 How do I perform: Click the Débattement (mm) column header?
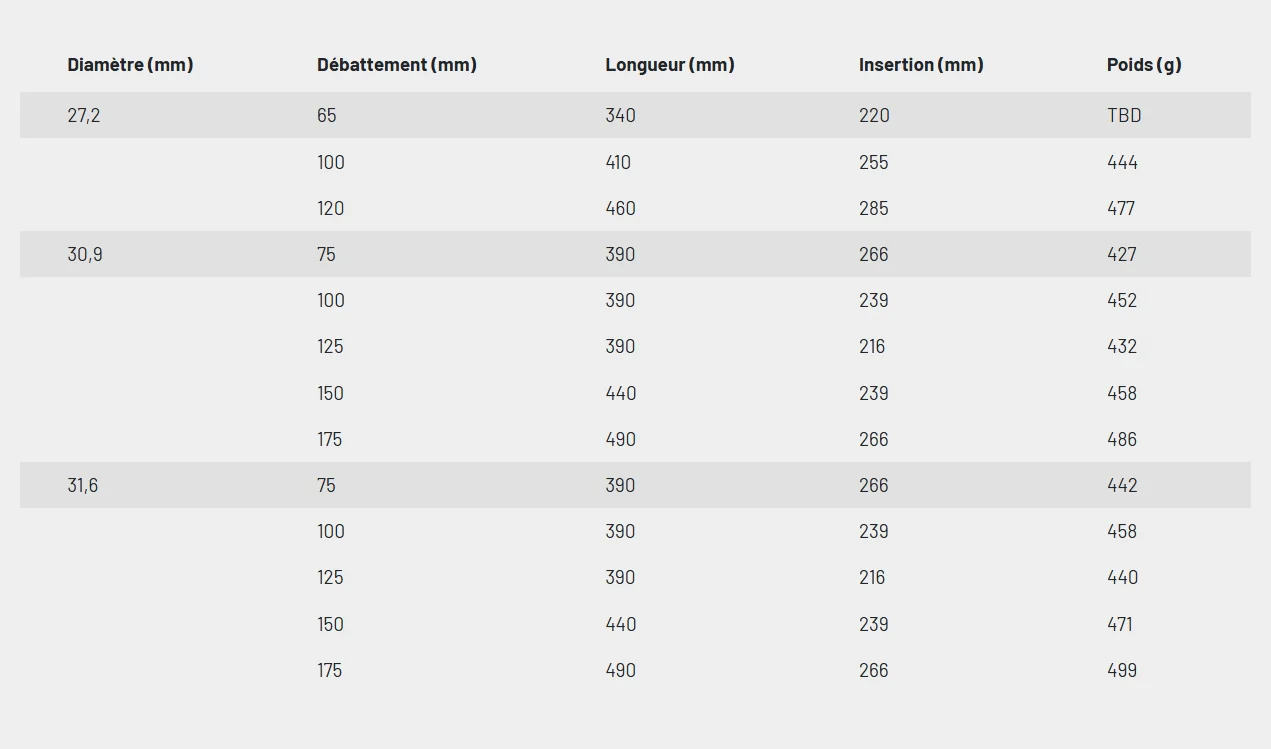point(397,65)
